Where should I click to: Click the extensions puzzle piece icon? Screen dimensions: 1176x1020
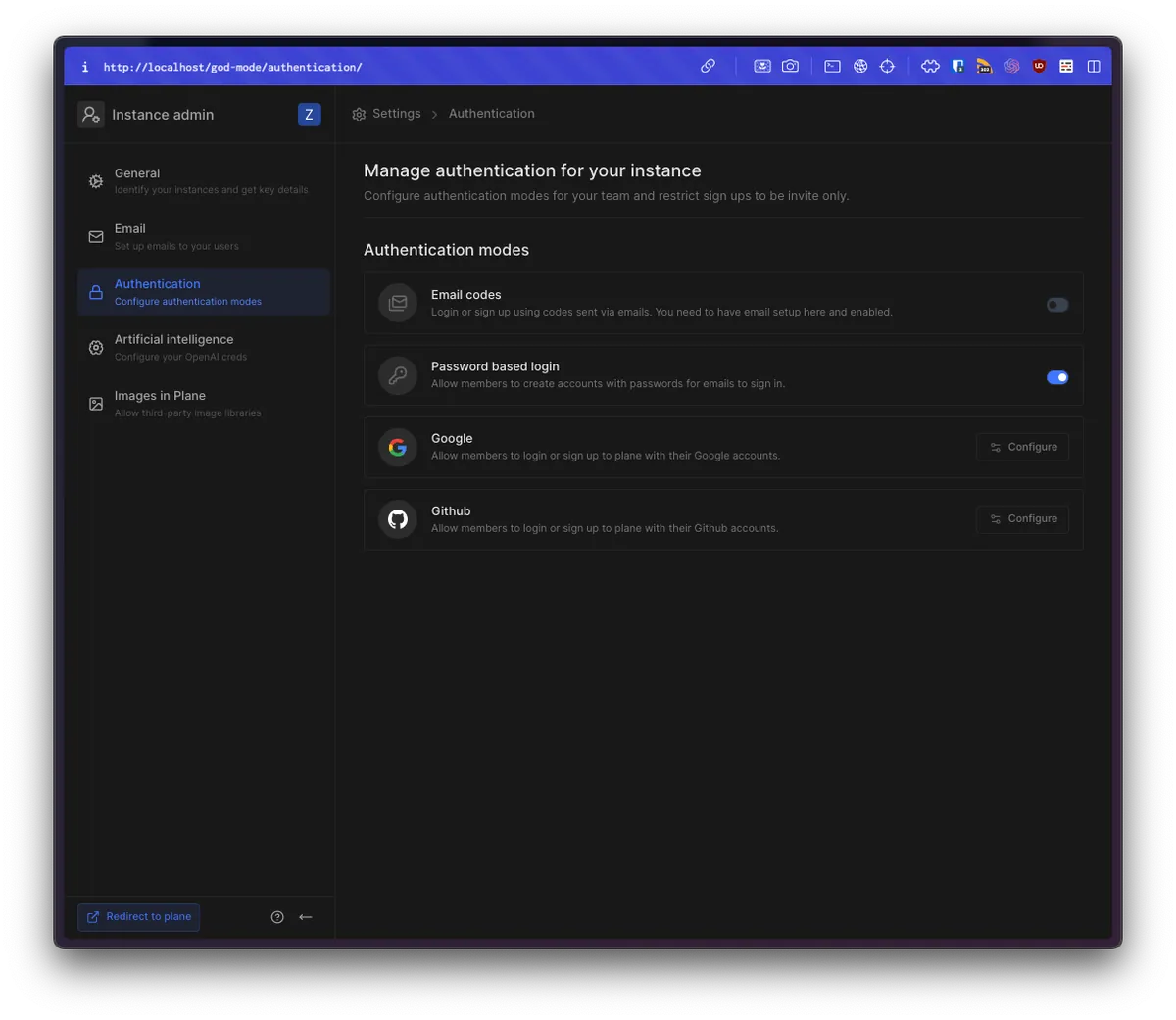(930, 67)
